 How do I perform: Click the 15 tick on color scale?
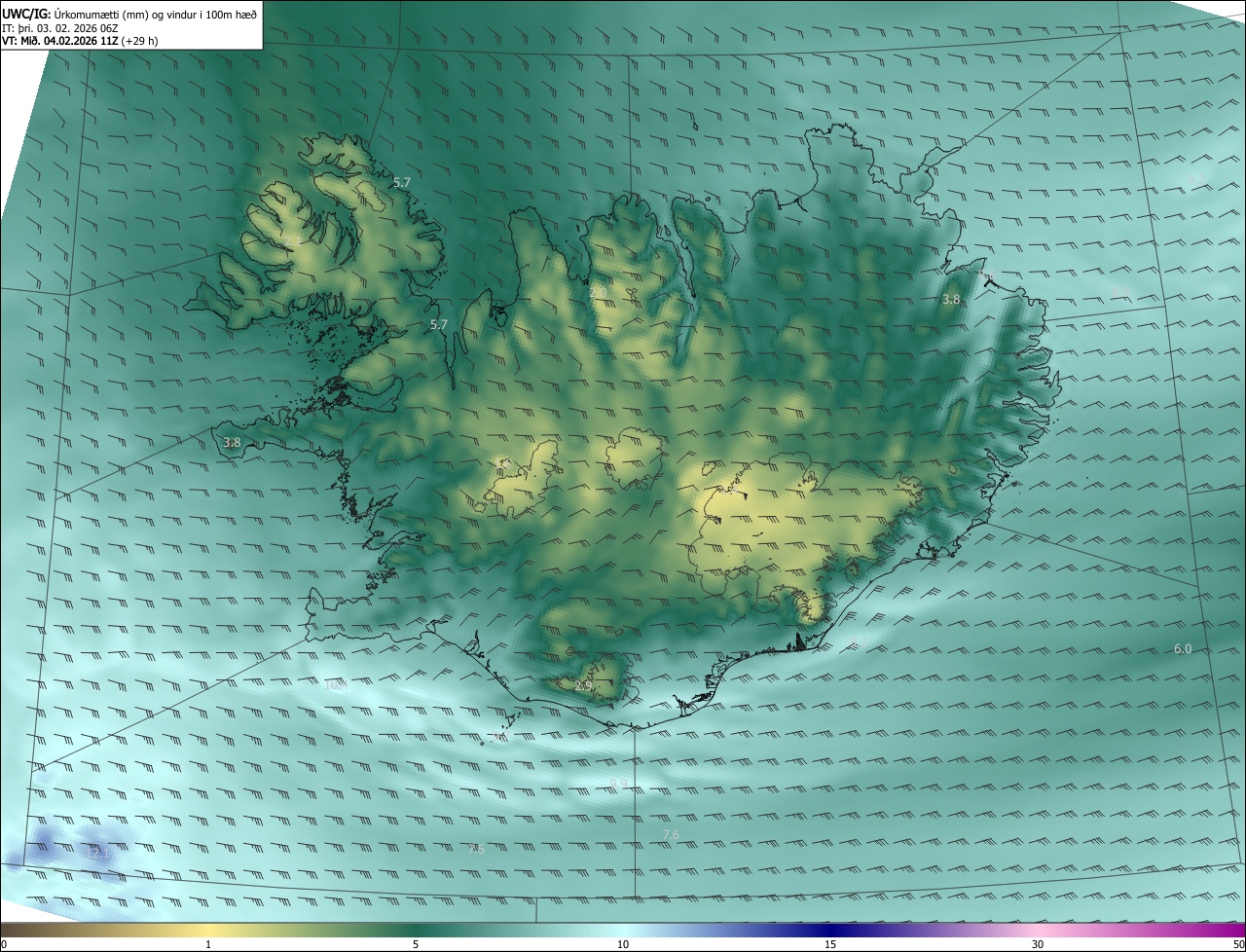(x=830, y=945)
